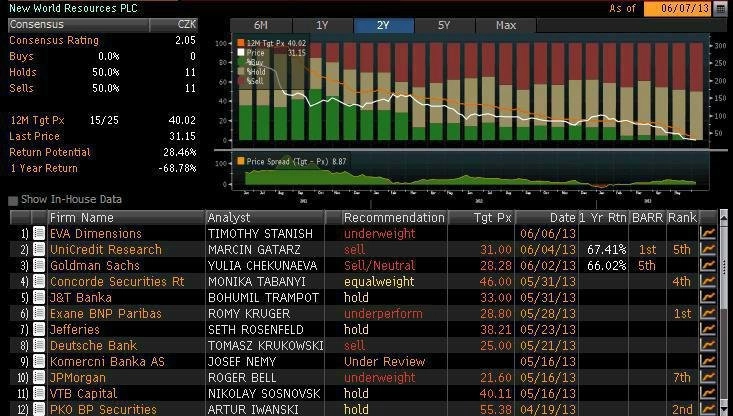Select the 2Y chart range tab

384,25
